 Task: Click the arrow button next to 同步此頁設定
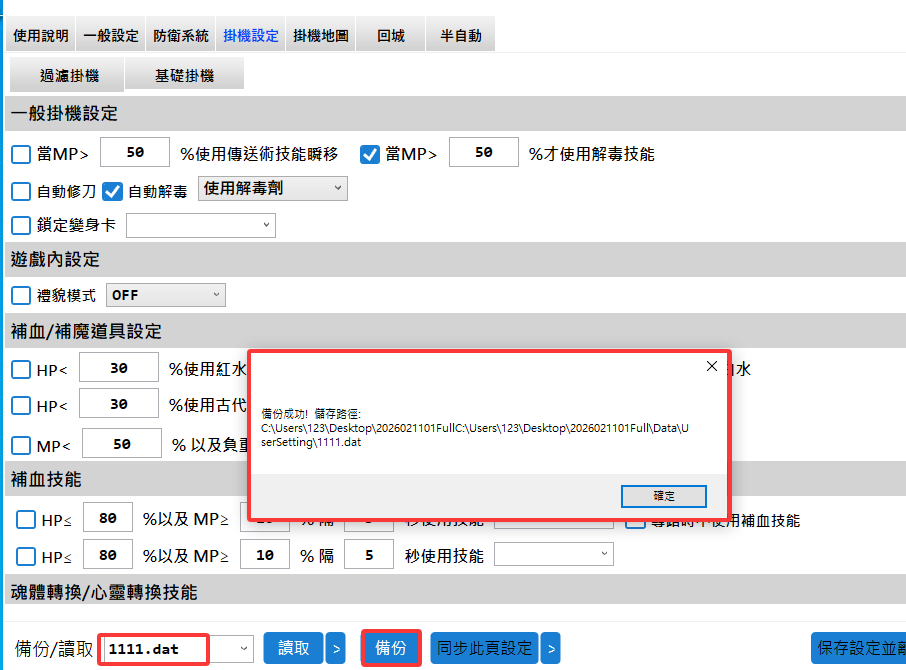coord(550,648)
